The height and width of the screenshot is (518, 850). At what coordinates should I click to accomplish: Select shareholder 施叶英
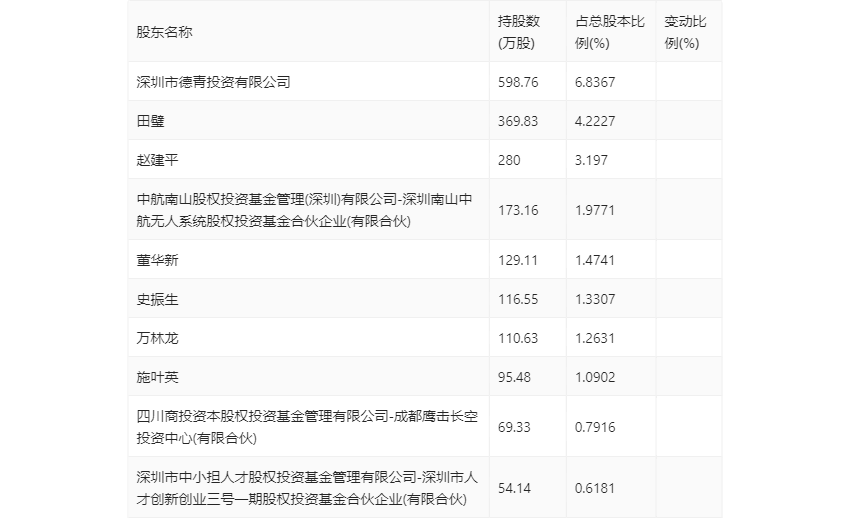pos(157,377)
